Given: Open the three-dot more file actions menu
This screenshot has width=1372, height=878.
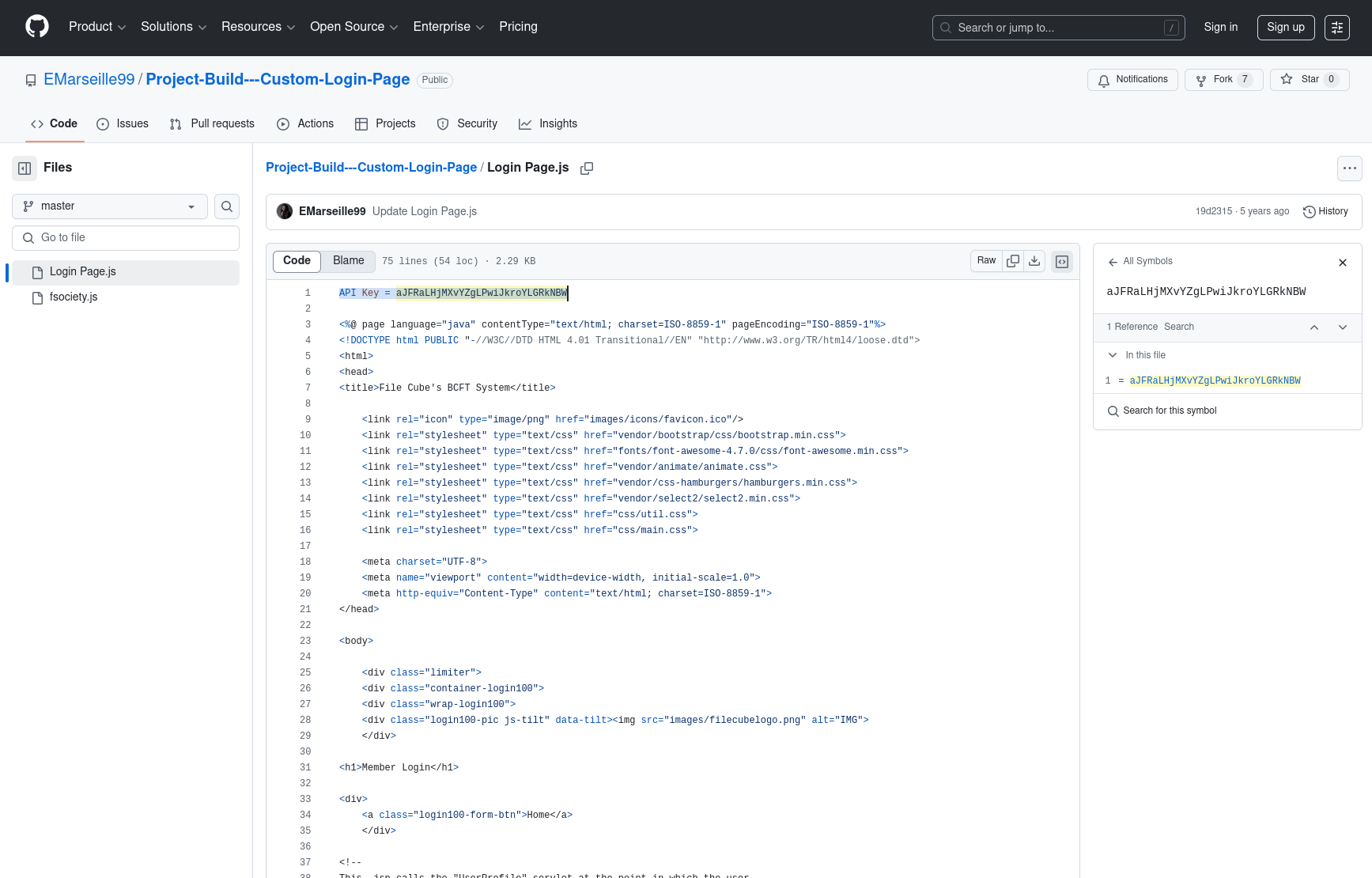Looking at the screenshot, I should (x=1350, y=168).
